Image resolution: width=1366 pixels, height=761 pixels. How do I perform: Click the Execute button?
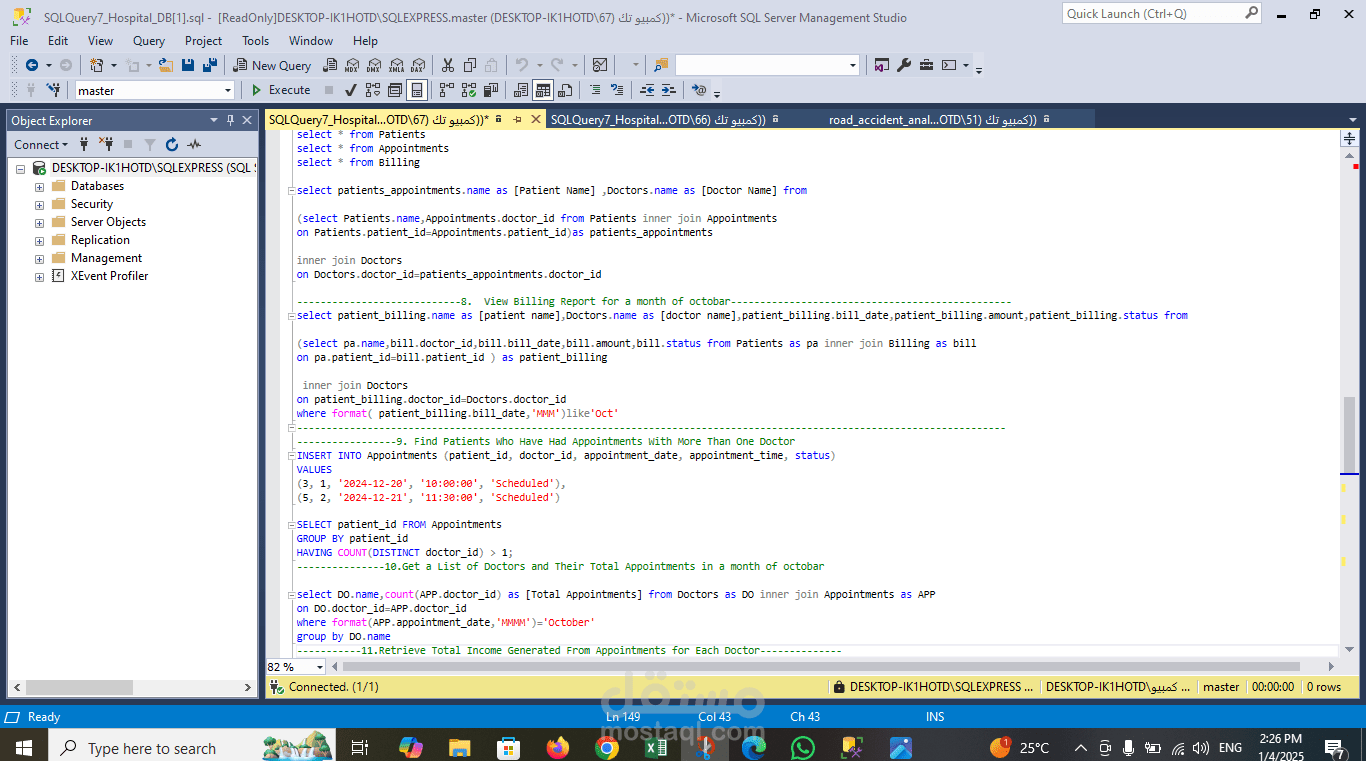click(281, 90)
